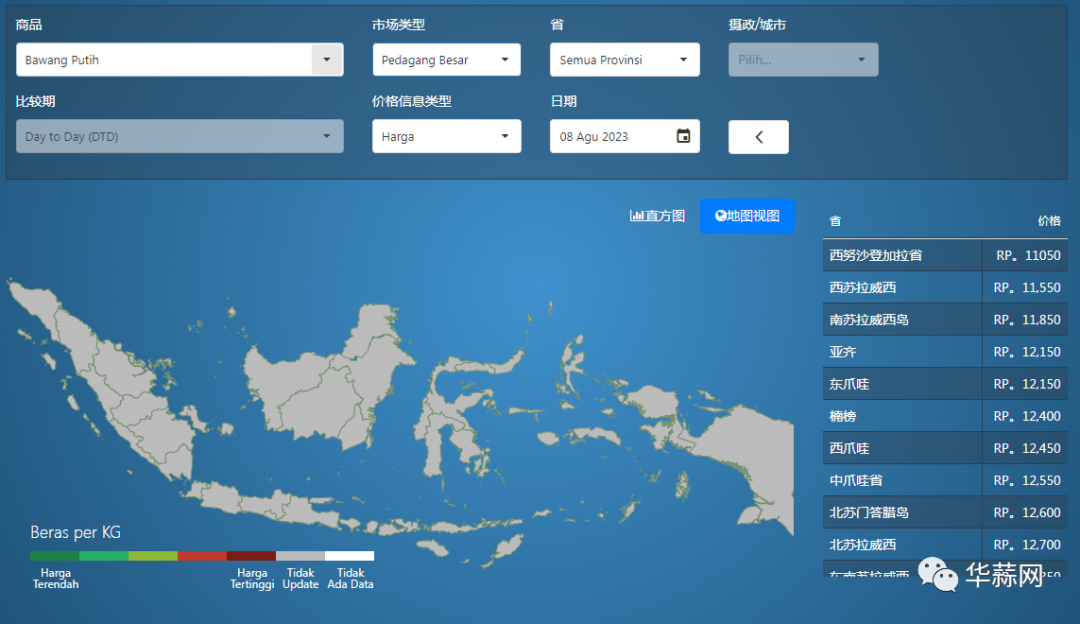Click the back chevron button
This screenshot has height=624, width=1080.
coord(758,137)
